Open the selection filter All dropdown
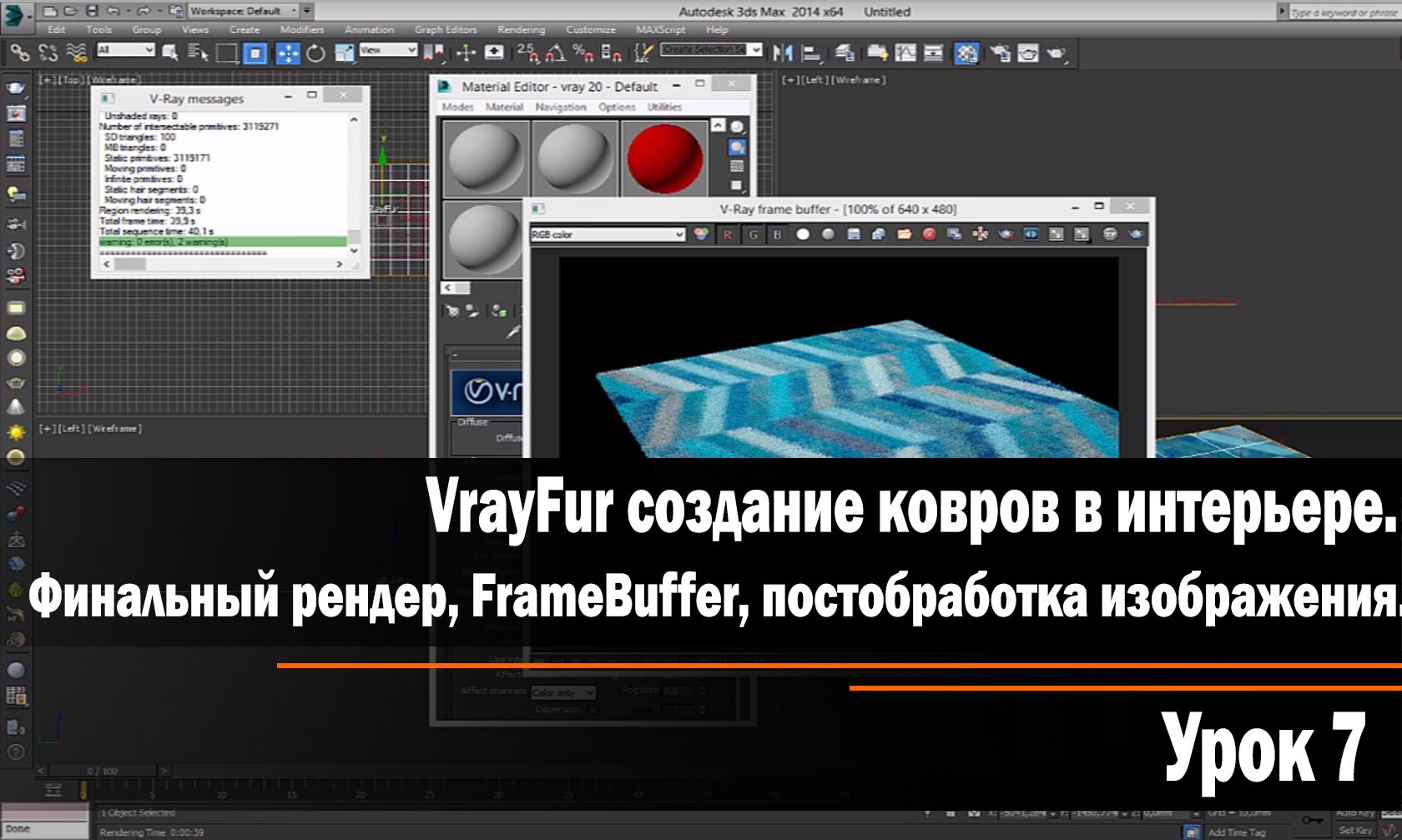1402x840 pixels. pos(124,49)
